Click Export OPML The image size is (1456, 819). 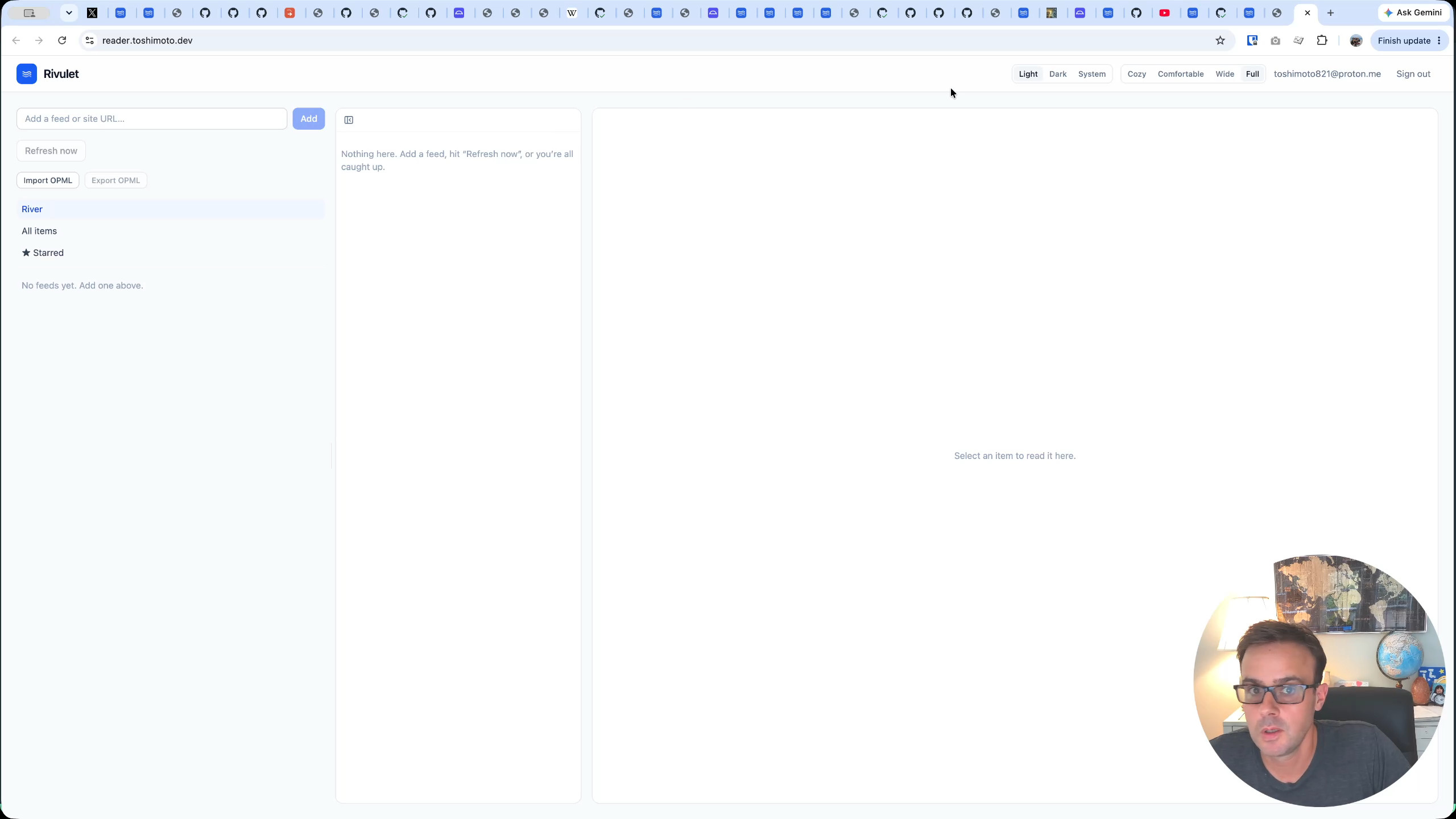(x=115, y=180)
